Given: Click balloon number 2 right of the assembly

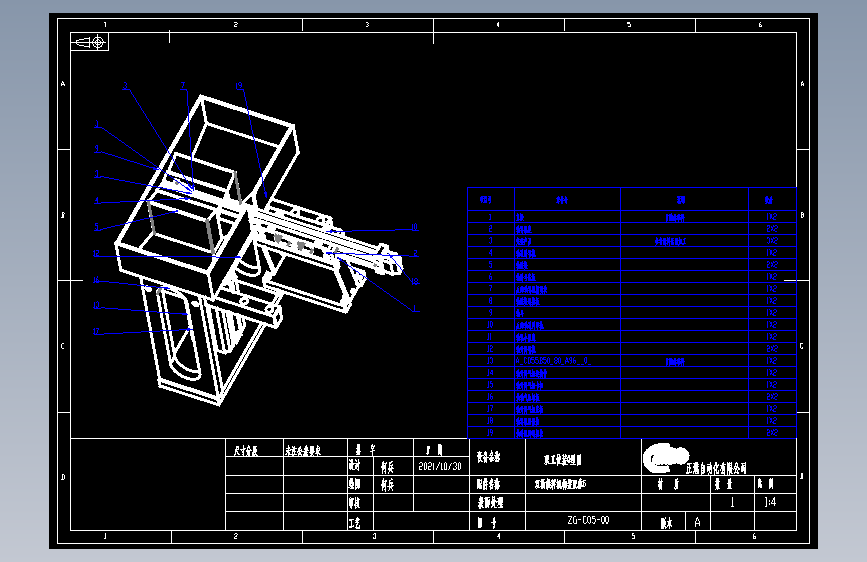Looking at the screenshot, I should (415, 253).
